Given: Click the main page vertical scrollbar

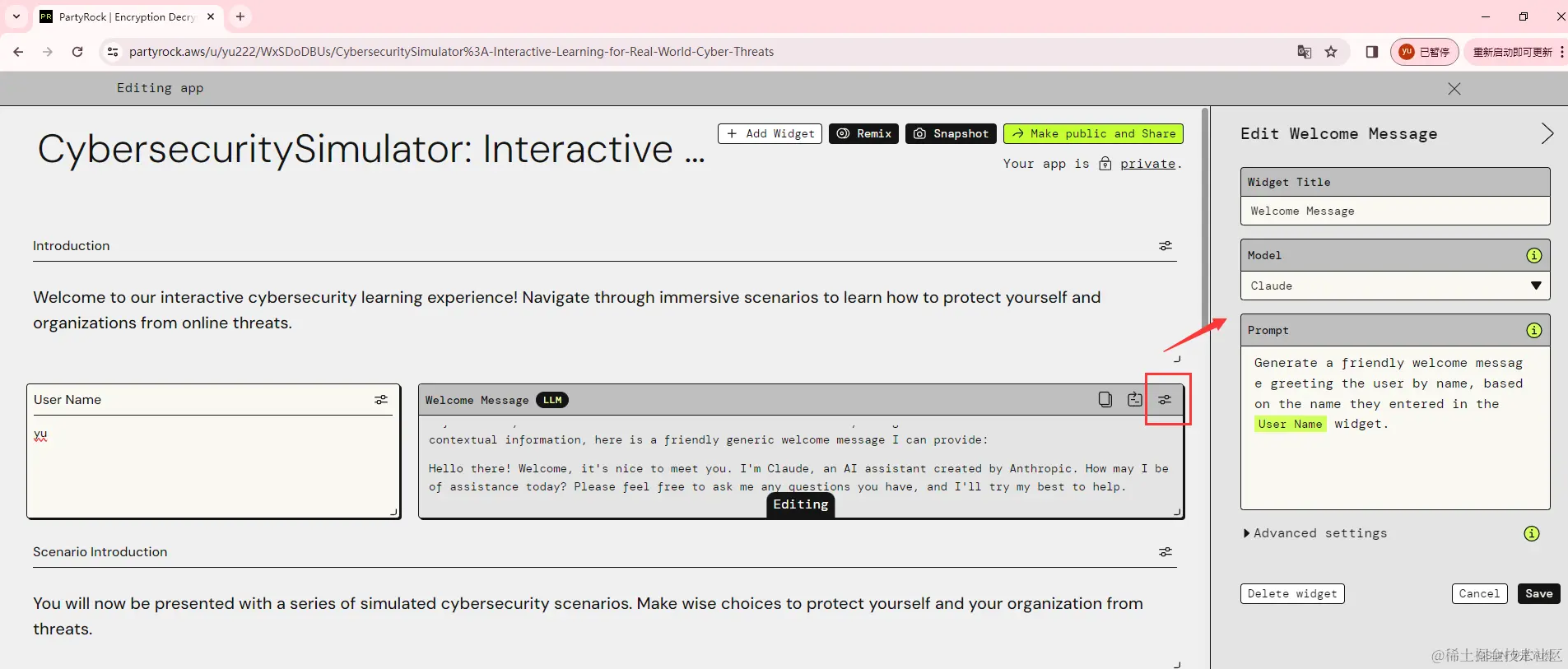Looking at the screenshot, I should point(1205,218).
